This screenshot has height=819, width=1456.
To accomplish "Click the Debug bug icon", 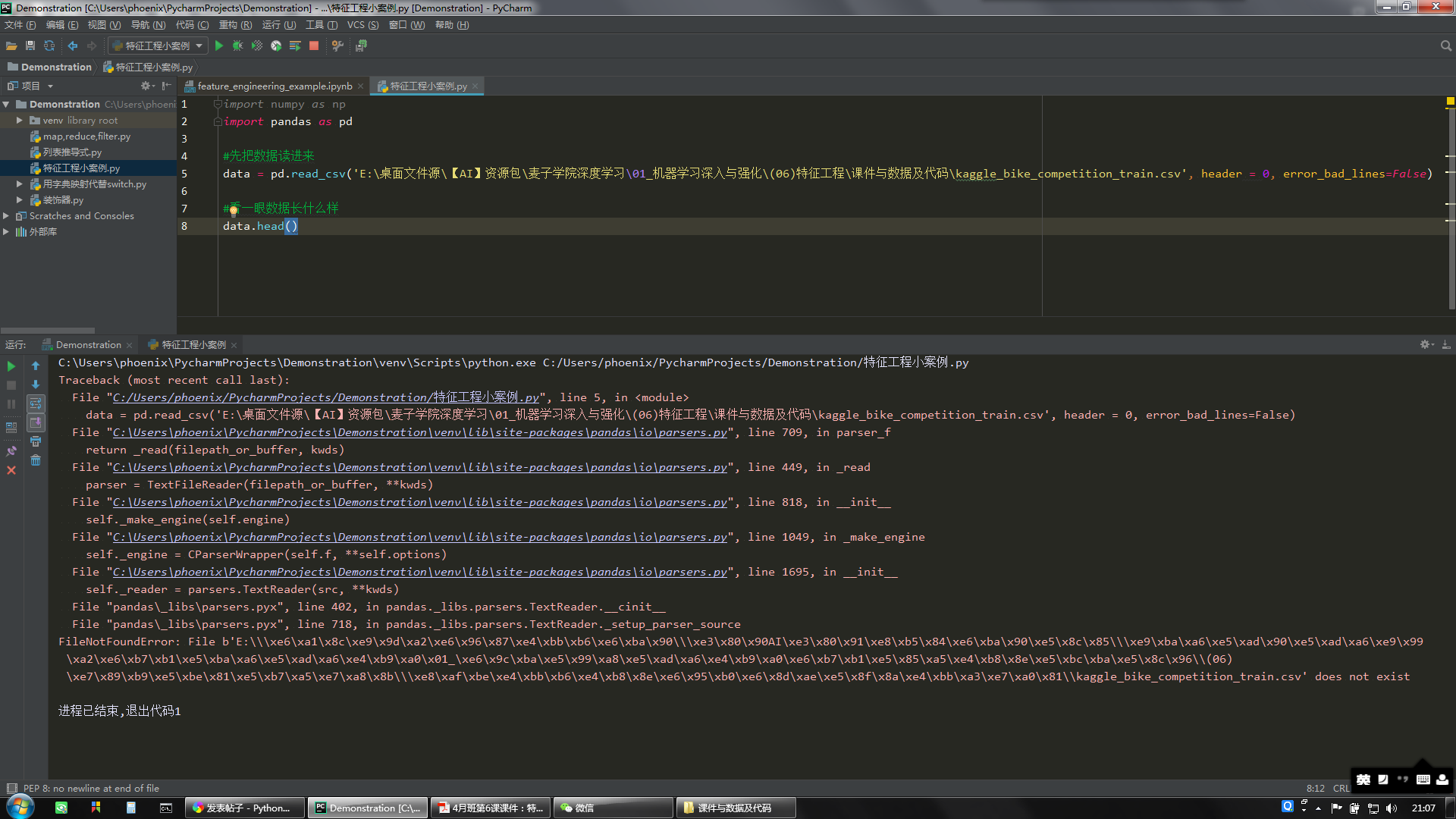I will [x=237, y=46].
